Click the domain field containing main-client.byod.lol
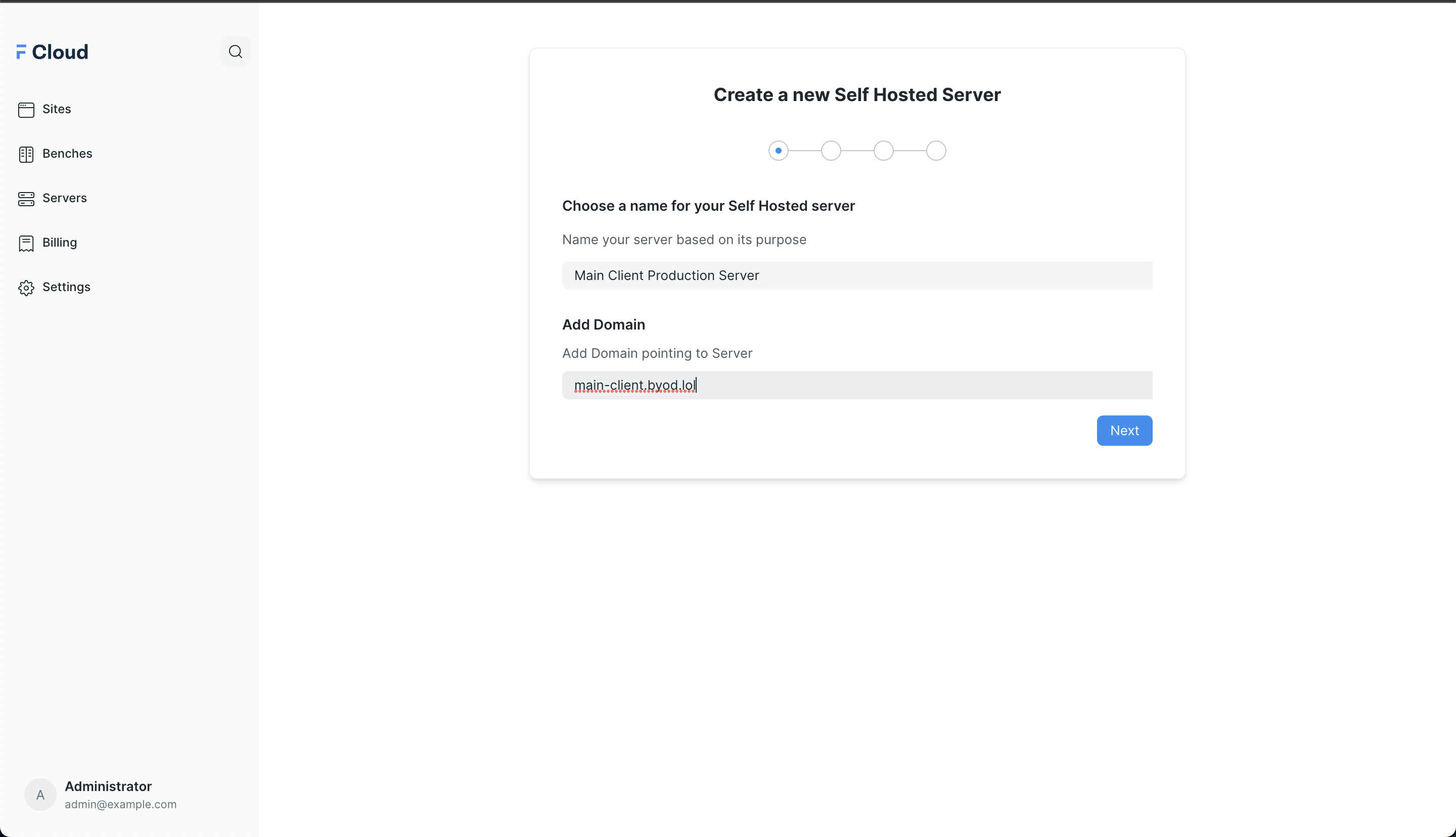Screen dimensions: 1456x837 [857, 385]
